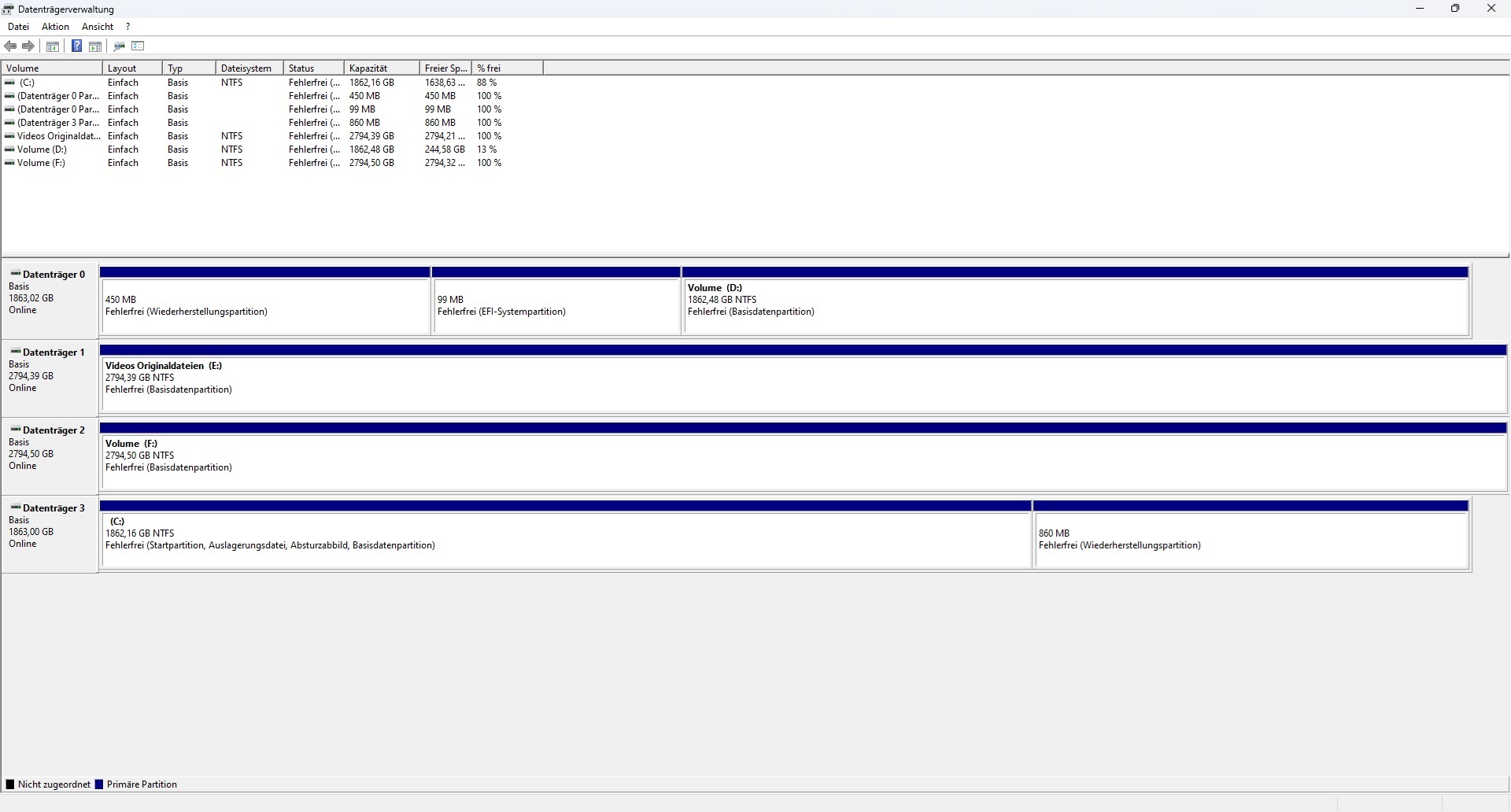1511x812 pixels.
Task: Click the Datenträger 2 disk icon in lower pane
Action: pyautogui.click(x=16, y=430)
